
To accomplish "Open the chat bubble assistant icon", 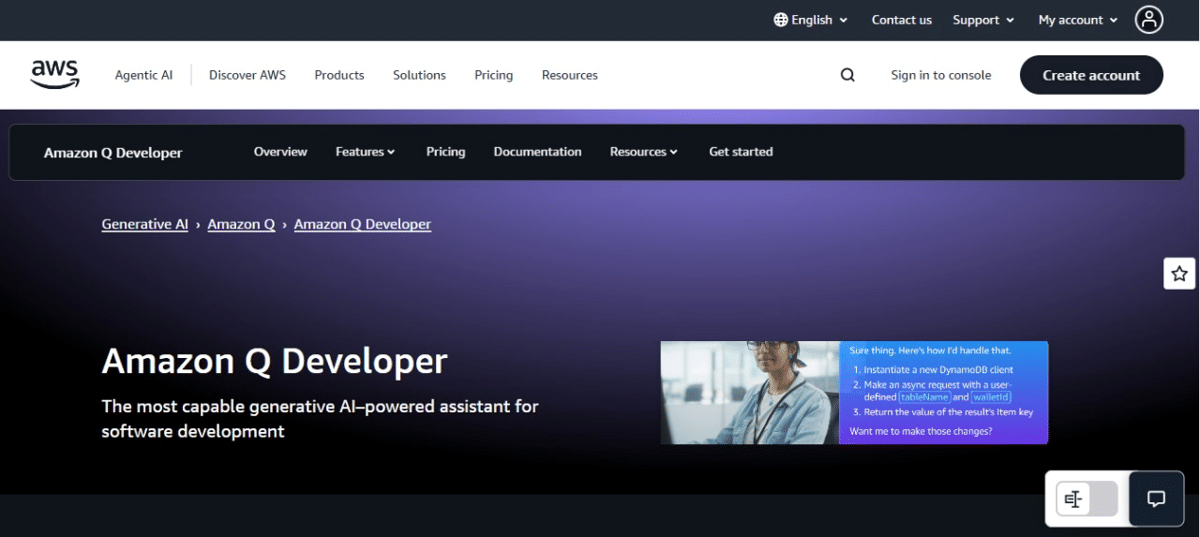I will (1156, 499).
